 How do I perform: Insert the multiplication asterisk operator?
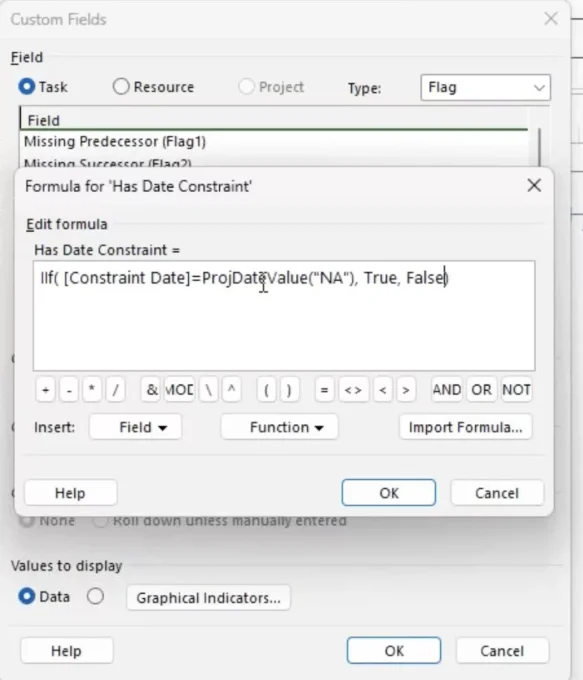click(92, 389)
